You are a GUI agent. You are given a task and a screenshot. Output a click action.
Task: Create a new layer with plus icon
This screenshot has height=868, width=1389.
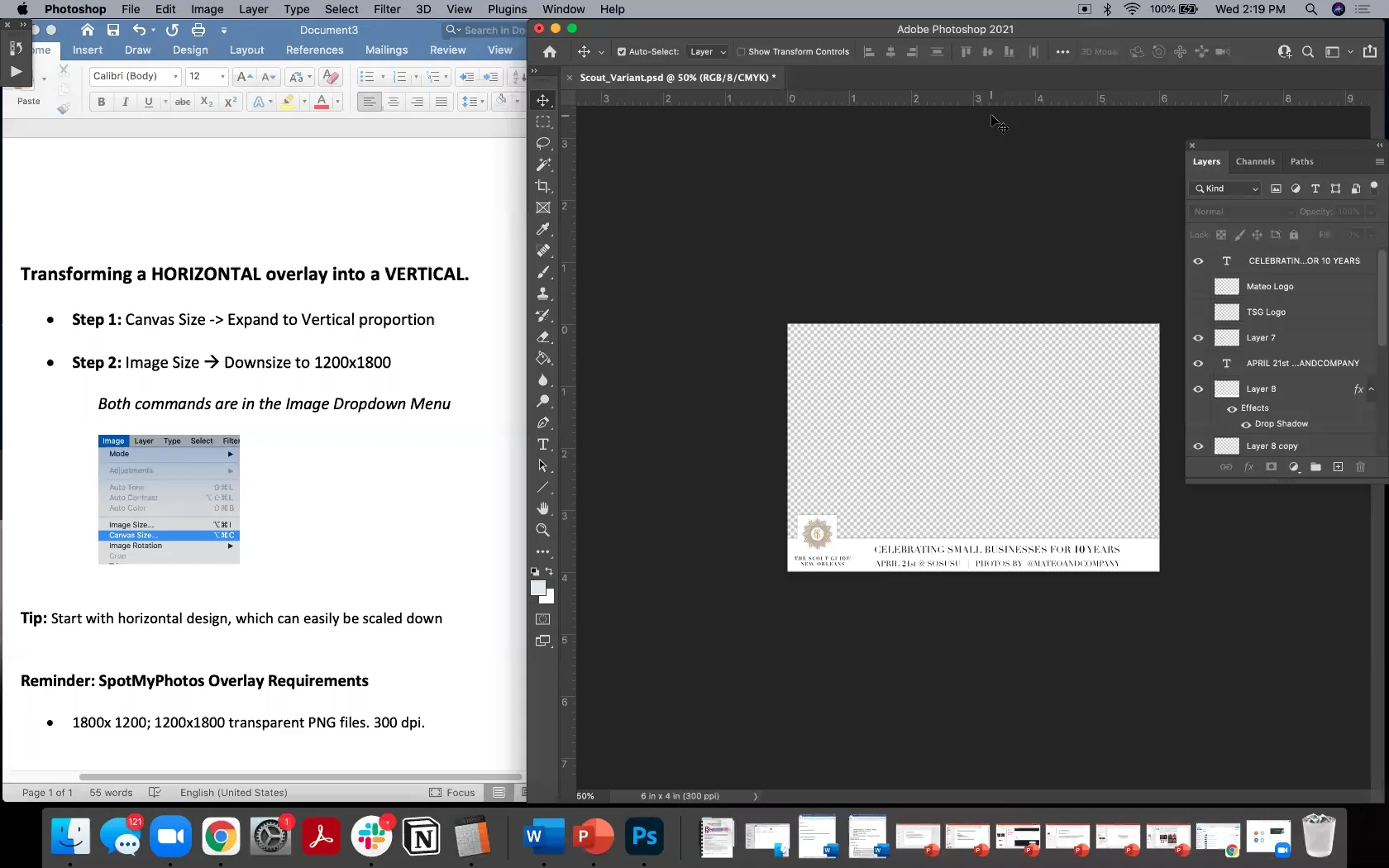1338,467
